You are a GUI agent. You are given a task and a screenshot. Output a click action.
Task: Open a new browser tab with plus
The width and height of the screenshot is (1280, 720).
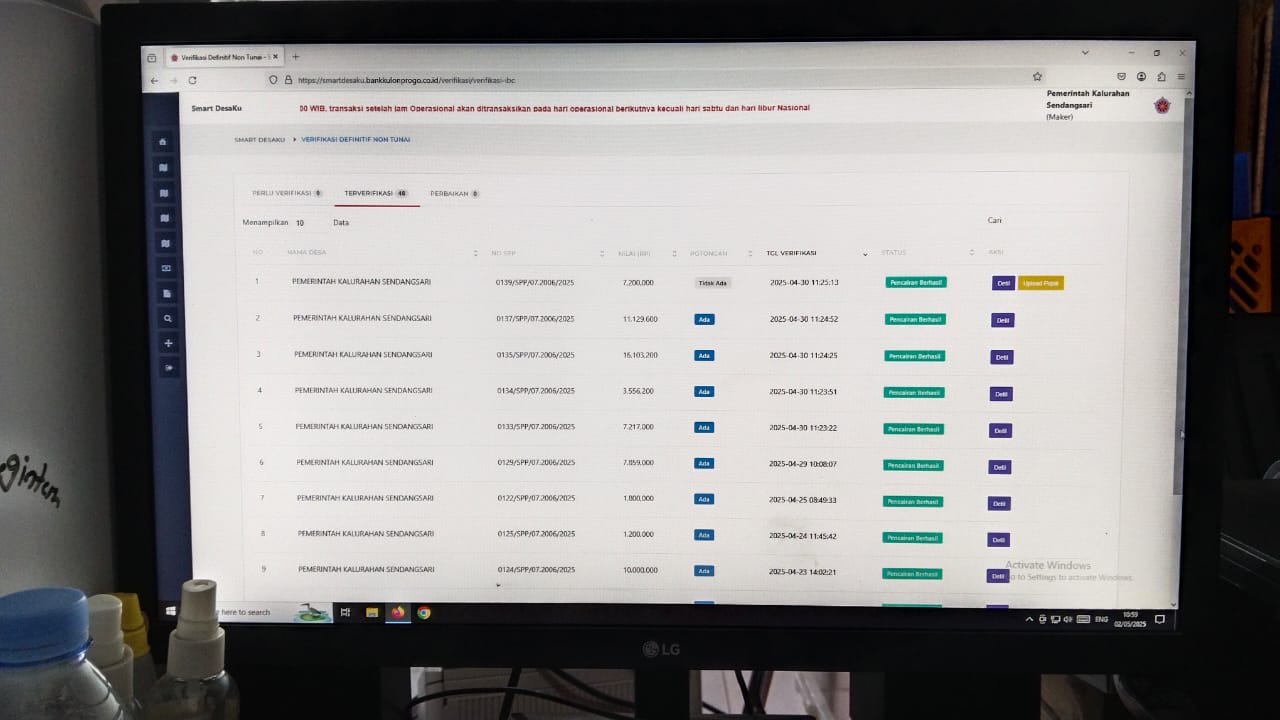point(295,57)
